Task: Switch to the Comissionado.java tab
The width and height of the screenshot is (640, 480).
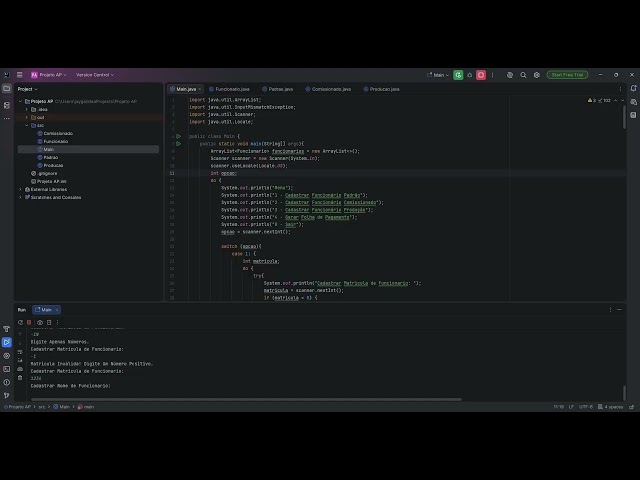Action: (328, 89)
